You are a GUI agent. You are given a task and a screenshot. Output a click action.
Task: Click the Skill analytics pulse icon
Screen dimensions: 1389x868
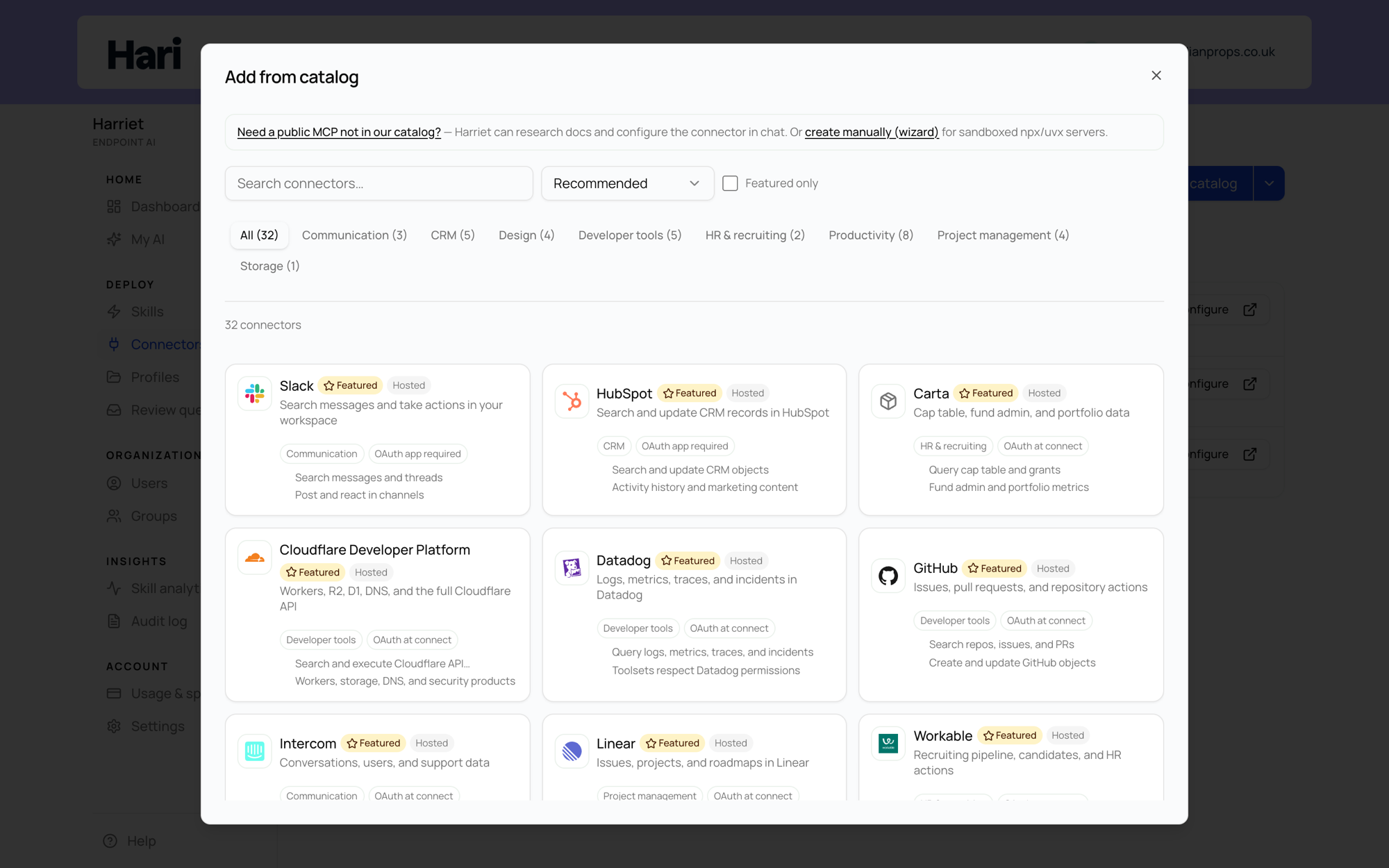114,588
